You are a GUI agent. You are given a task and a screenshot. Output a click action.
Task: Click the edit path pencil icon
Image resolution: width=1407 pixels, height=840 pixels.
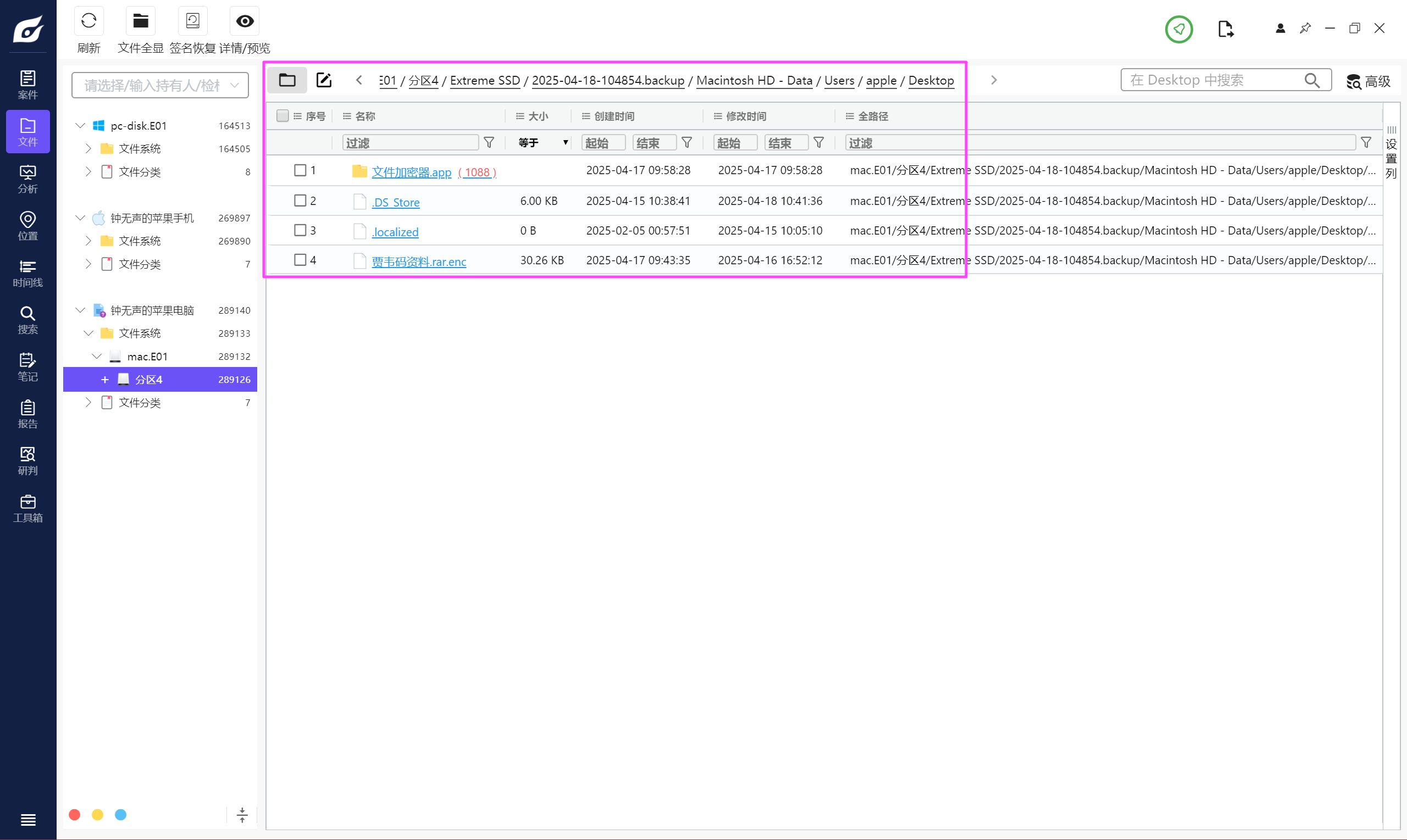(x=324, y=80)
